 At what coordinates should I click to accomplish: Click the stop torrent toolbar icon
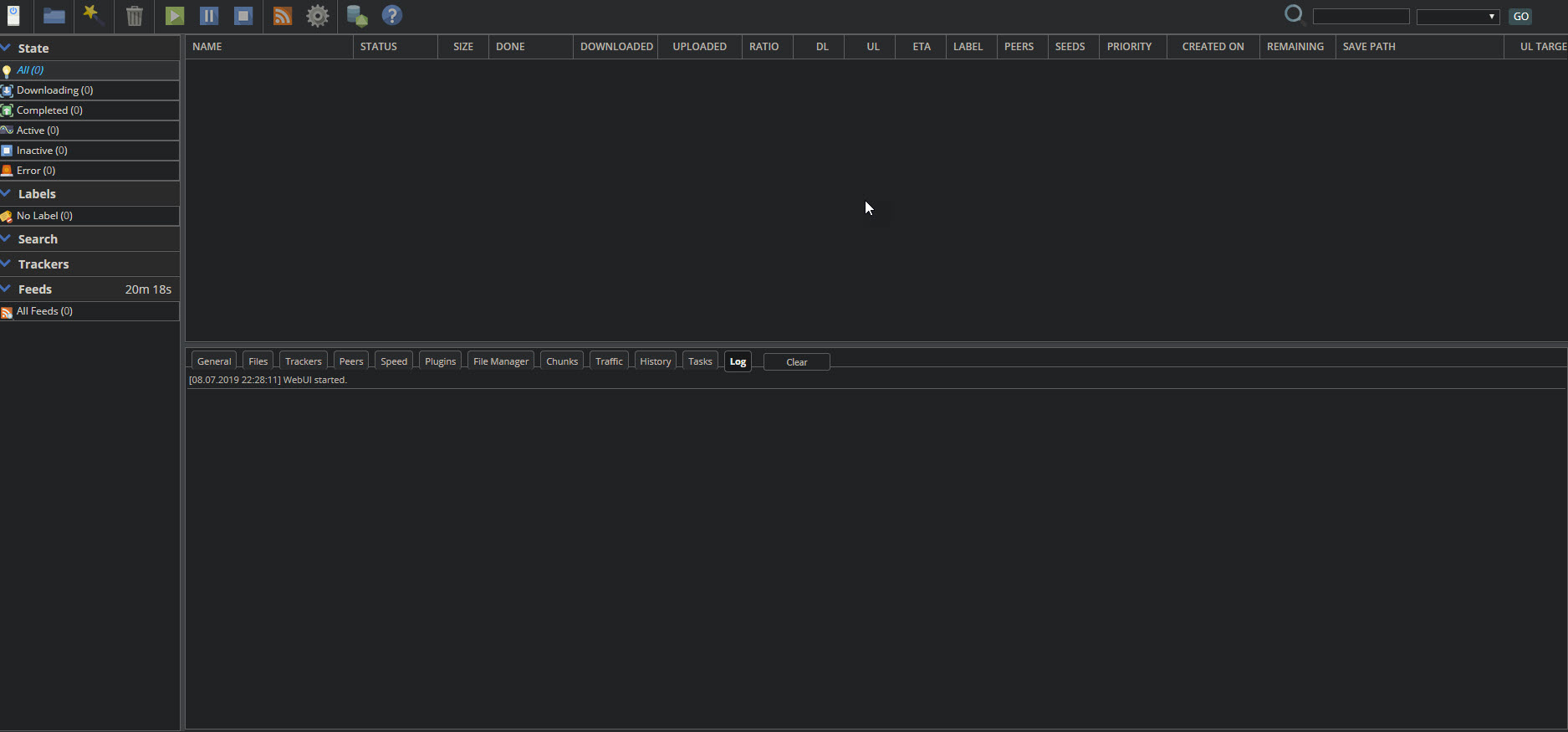pos(243,16)
